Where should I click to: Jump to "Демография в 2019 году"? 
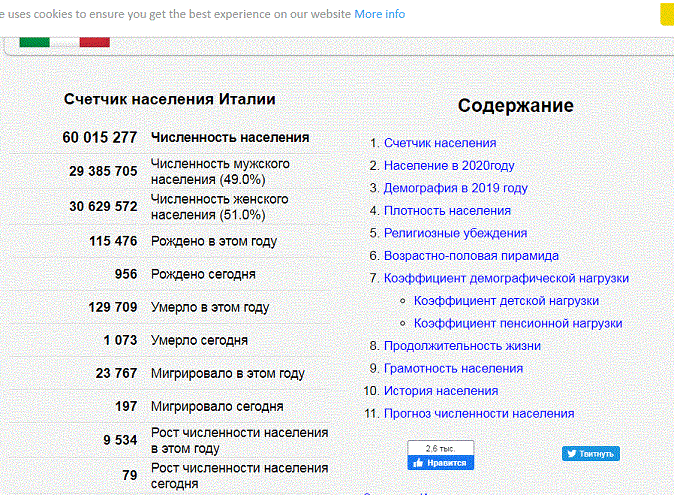[x=455, y=188]
